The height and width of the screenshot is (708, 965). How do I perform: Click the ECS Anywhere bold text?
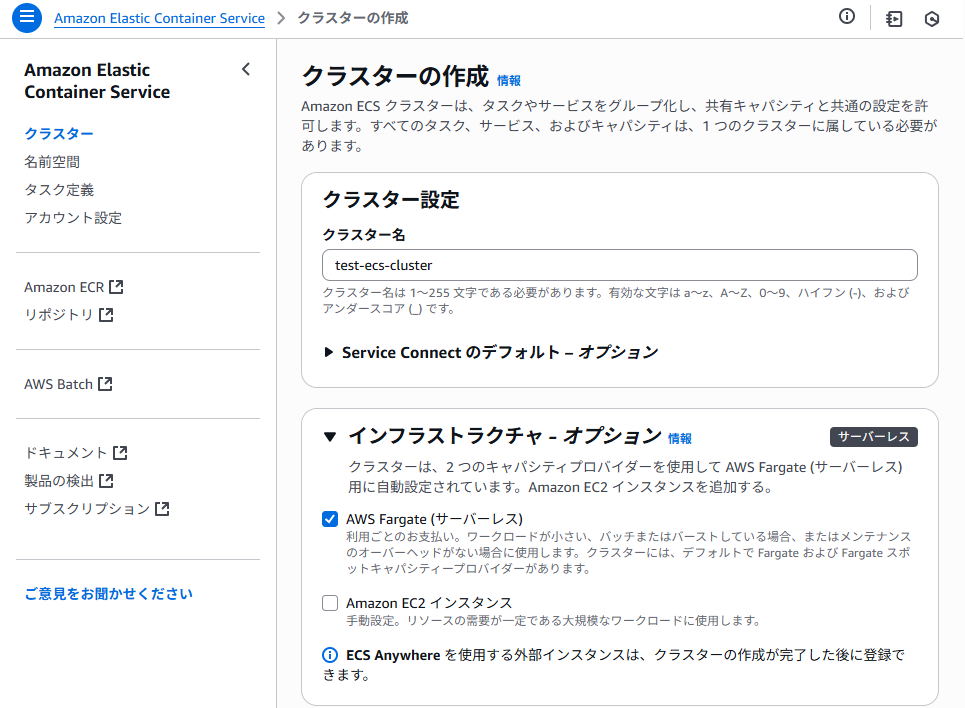[x=393, y=655]
